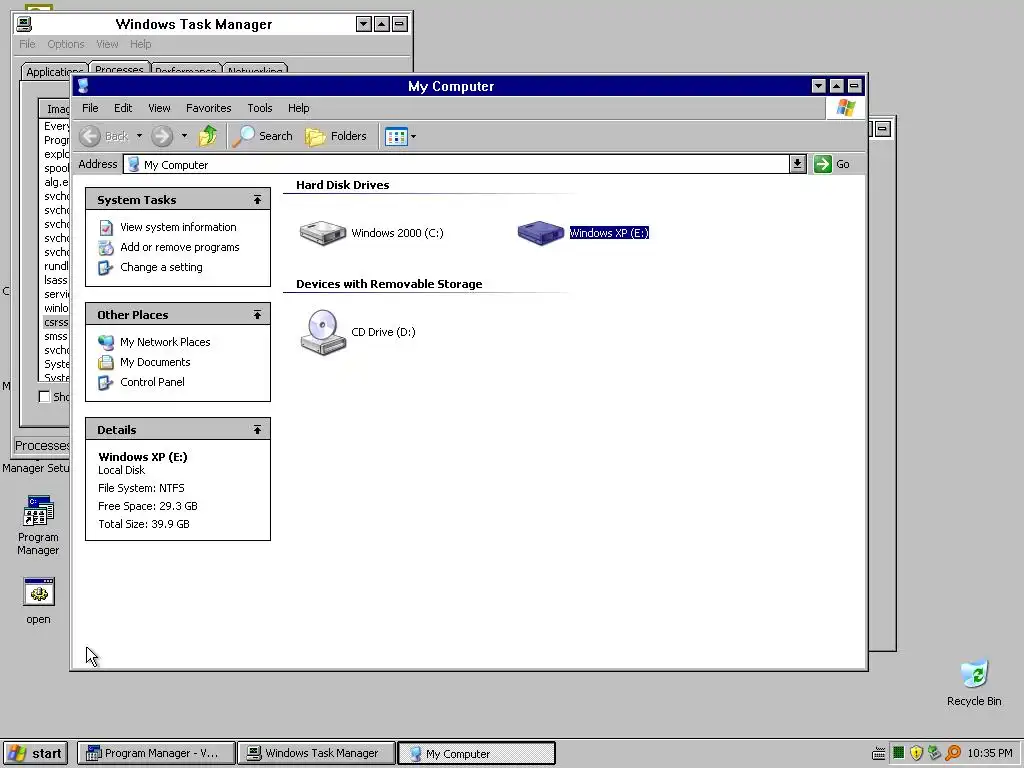Click the green CPU usage tray icon
This screenshot has height=768, width=1024.
pos(899,753)
